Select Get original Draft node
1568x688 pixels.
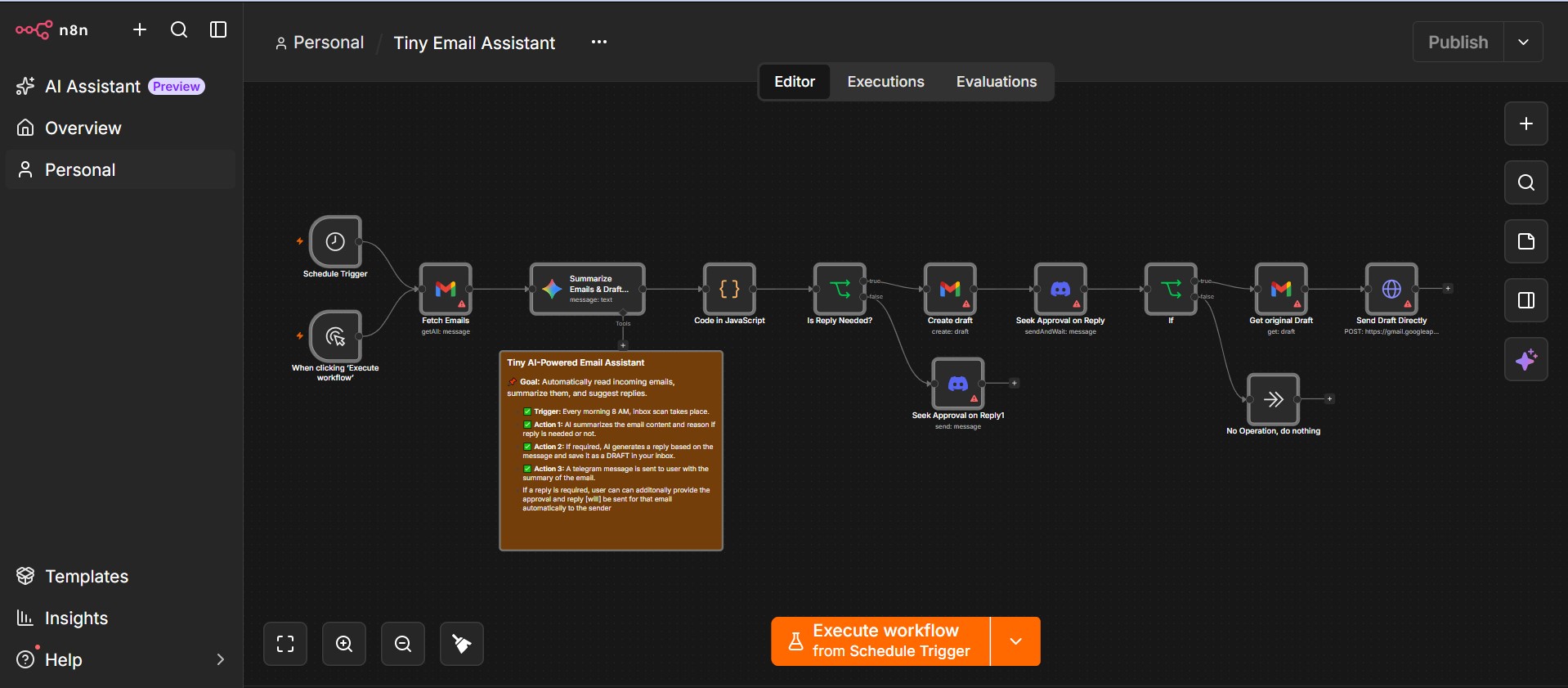point(1281,289)
